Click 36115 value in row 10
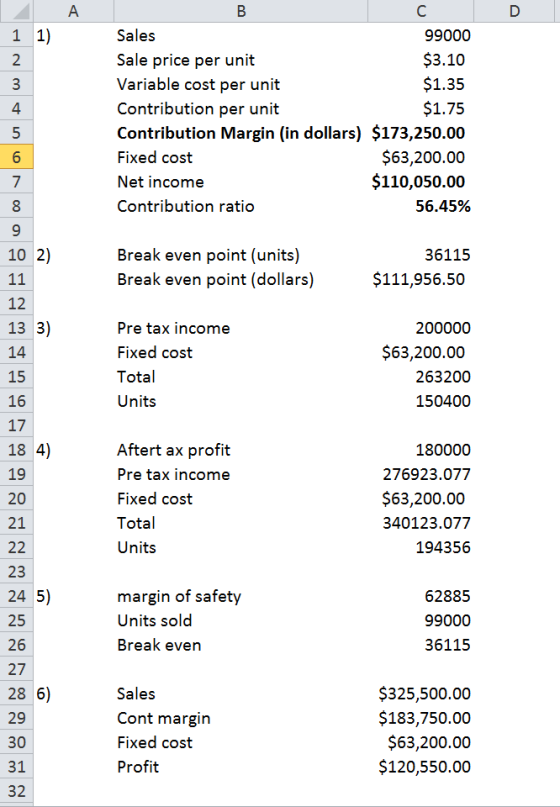This screenshot has height=807, width=560. pyautogui.click(x=421, y=255)
